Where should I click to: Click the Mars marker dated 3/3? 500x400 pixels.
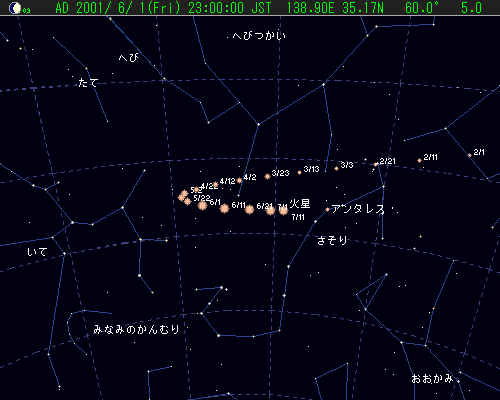coord(336,168)
